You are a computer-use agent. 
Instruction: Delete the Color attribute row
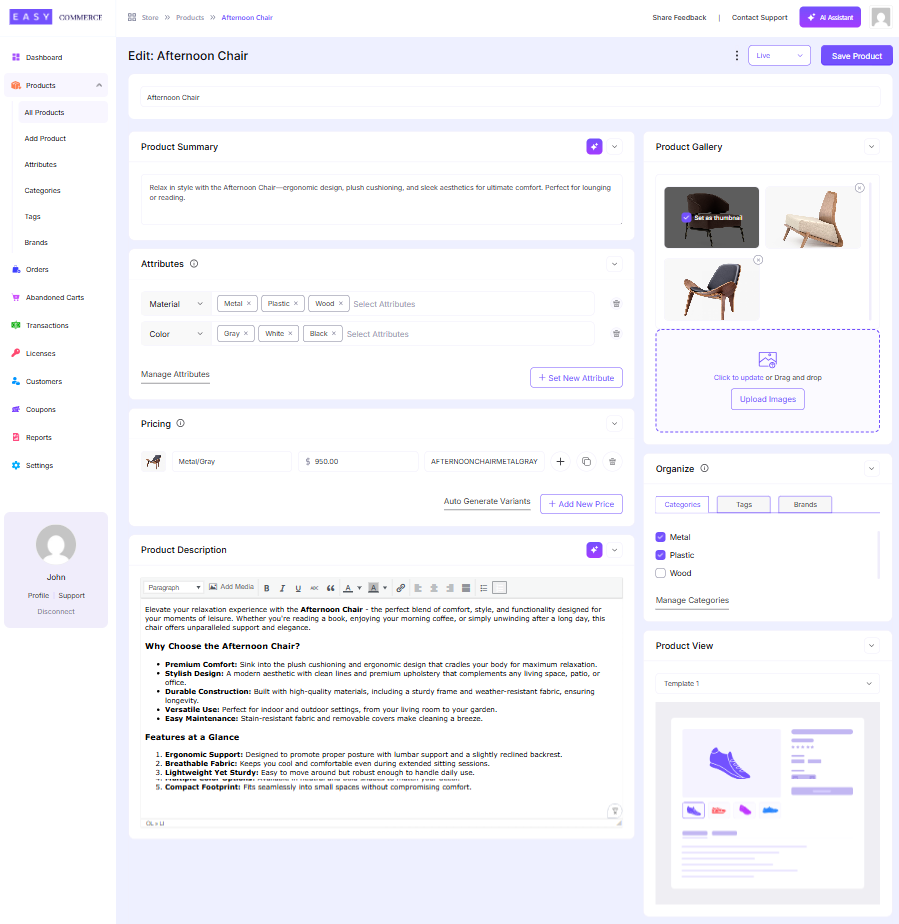(616, 334)
